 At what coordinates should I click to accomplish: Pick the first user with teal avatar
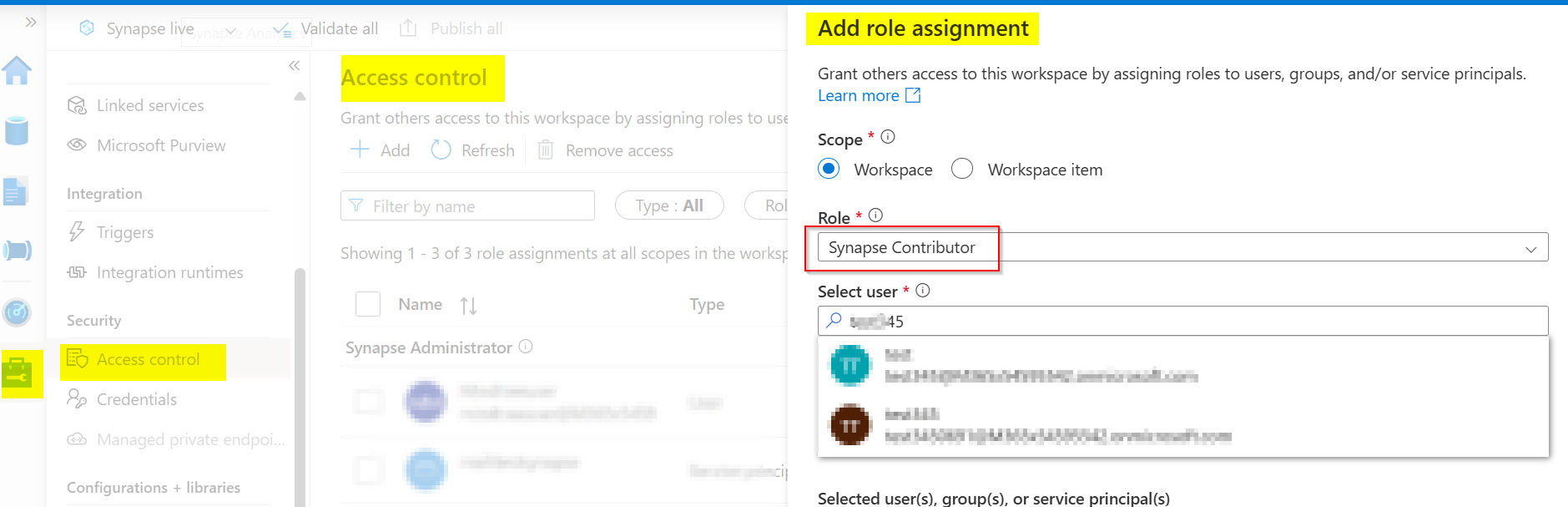(1182, 366)
